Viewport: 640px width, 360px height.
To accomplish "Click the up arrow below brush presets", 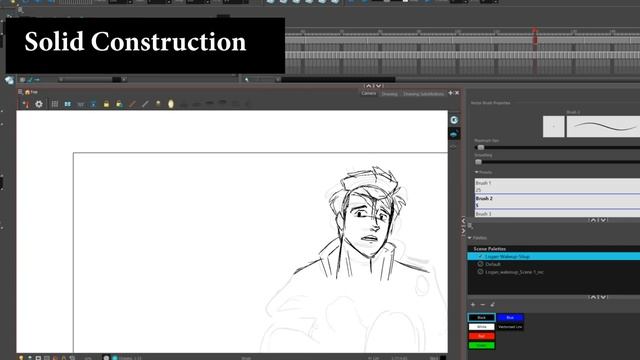I will tap(593, 220).
